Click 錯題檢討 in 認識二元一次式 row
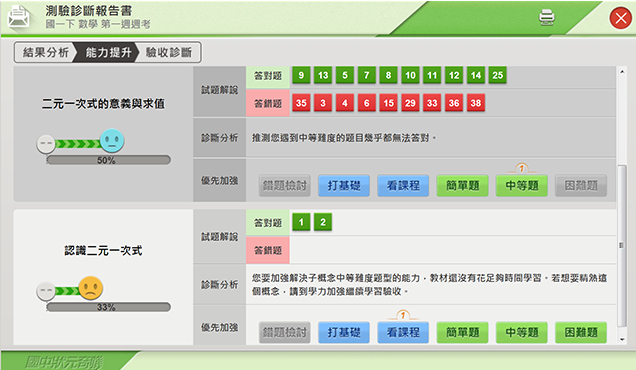The image size is (636, 370). point(285,333)
